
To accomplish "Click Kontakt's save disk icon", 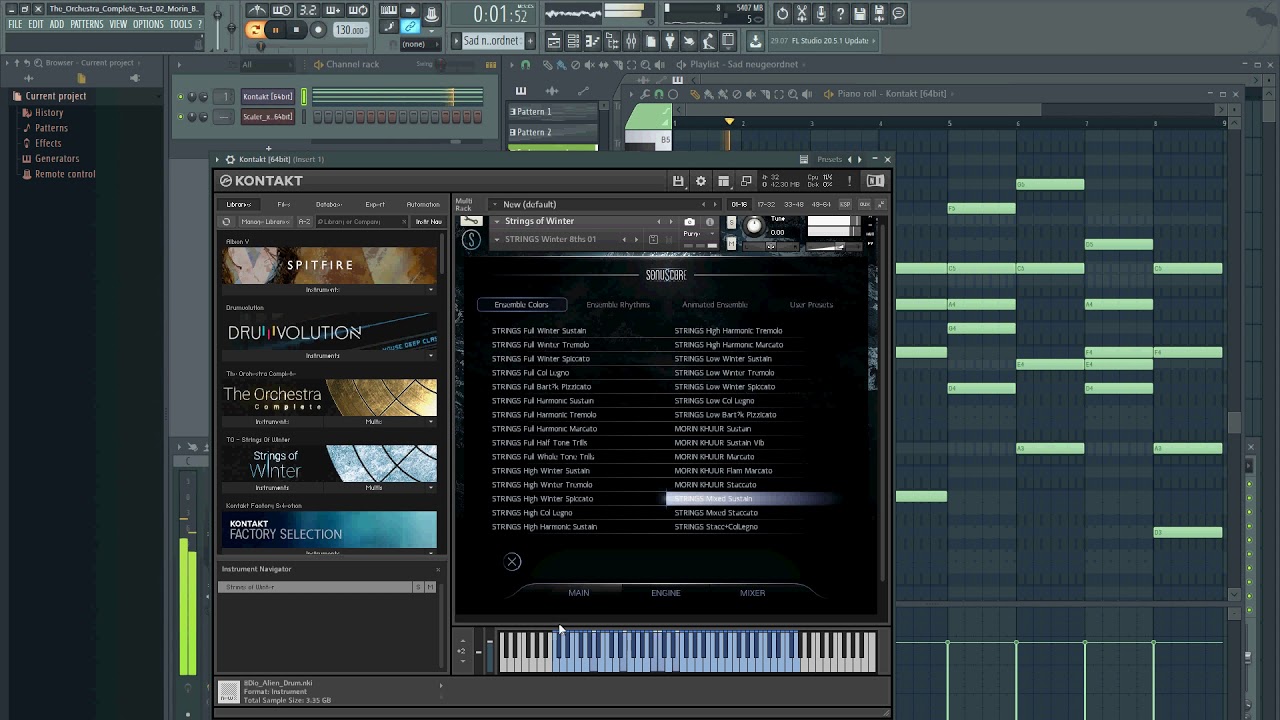I will (678, 181).
